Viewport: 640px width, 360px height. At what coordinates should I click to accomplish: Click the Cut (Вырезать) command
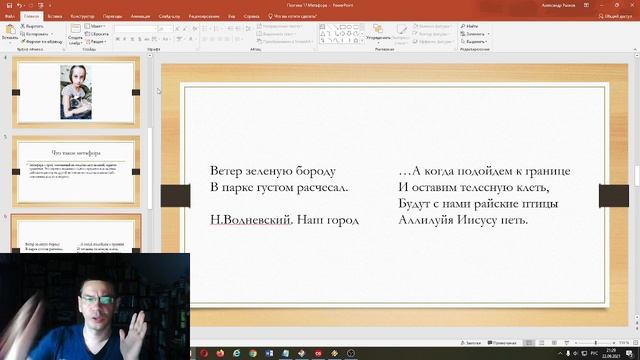pos(32,26)
